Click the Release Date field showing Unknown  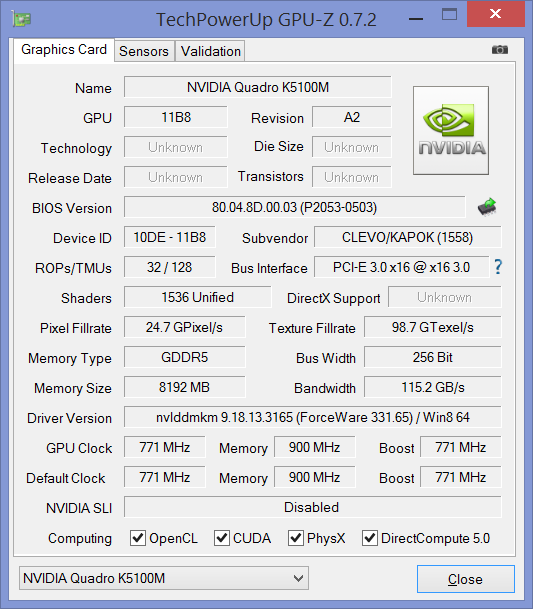click(x=176, y=177)
